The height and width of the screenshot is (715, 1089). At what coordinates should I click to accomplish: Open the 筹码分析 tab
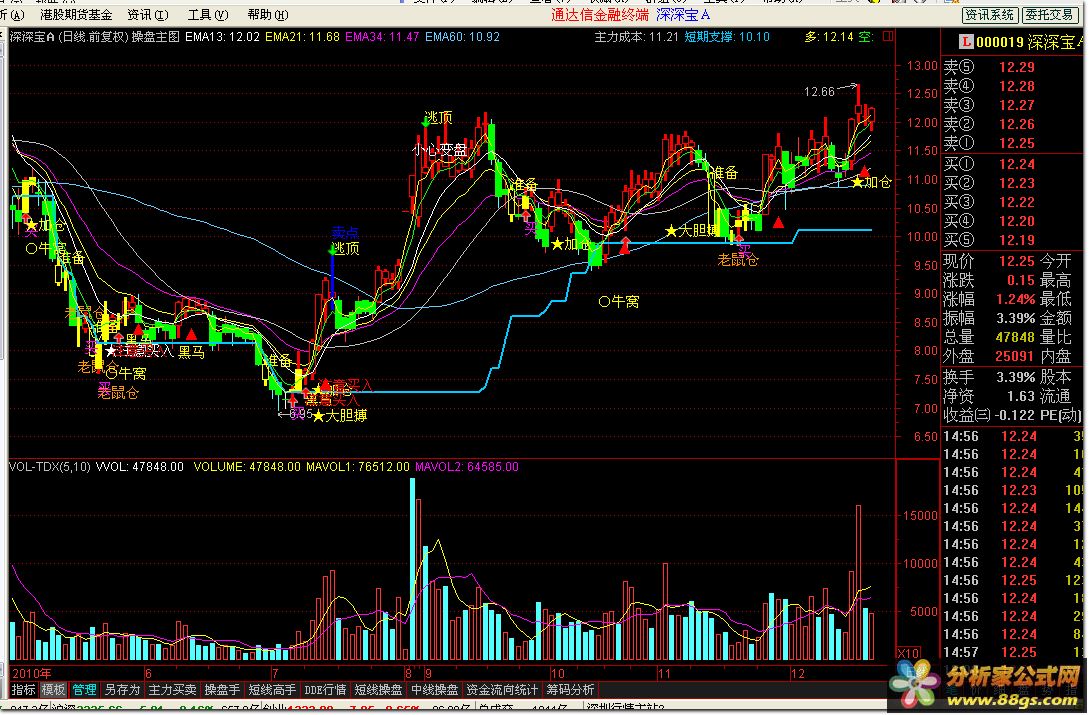[x=570, y=690]
